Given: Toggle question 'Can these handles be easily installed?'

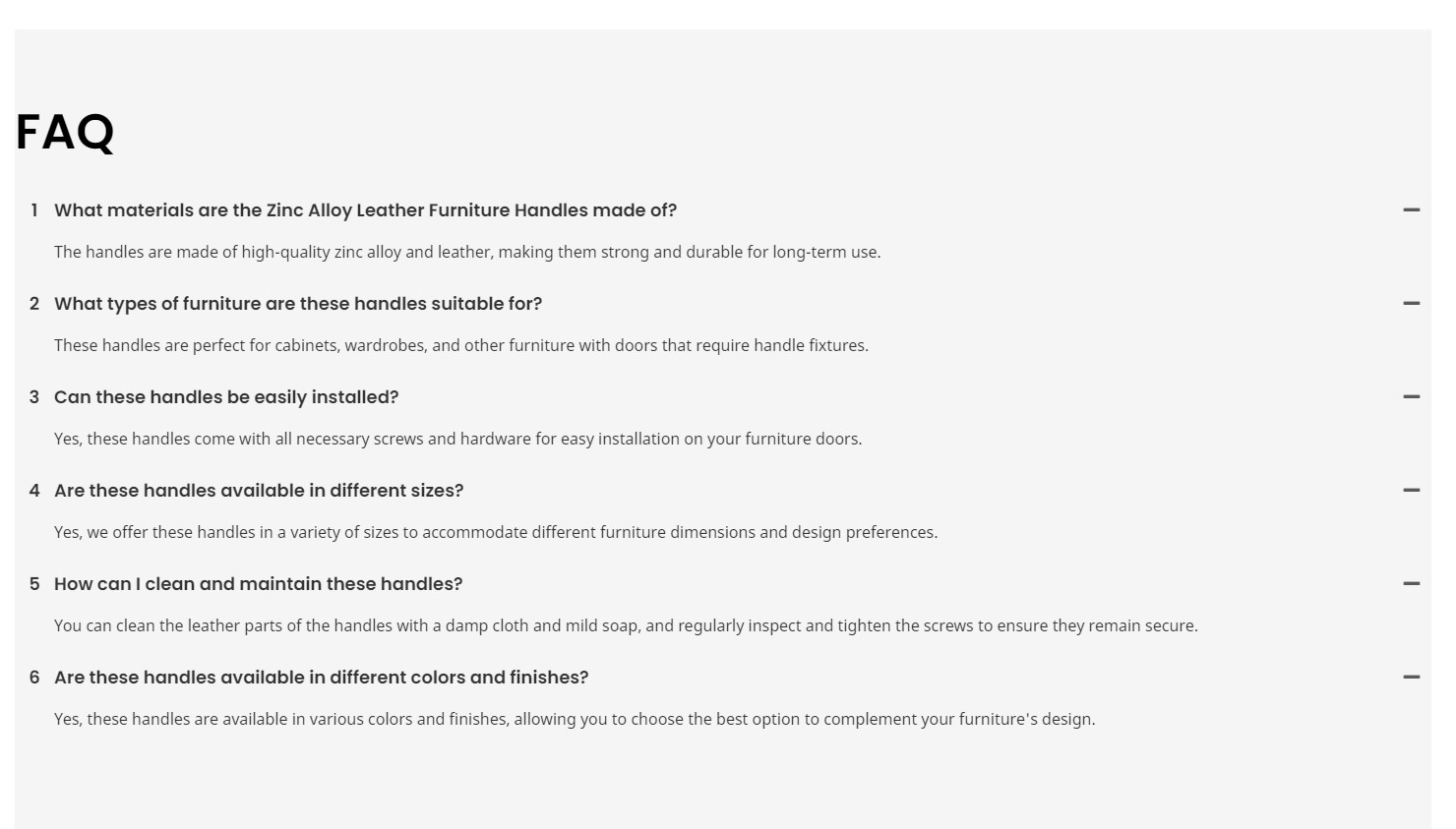Looking at the screenshot, I should pyautogui.click(x=226, y=397).
